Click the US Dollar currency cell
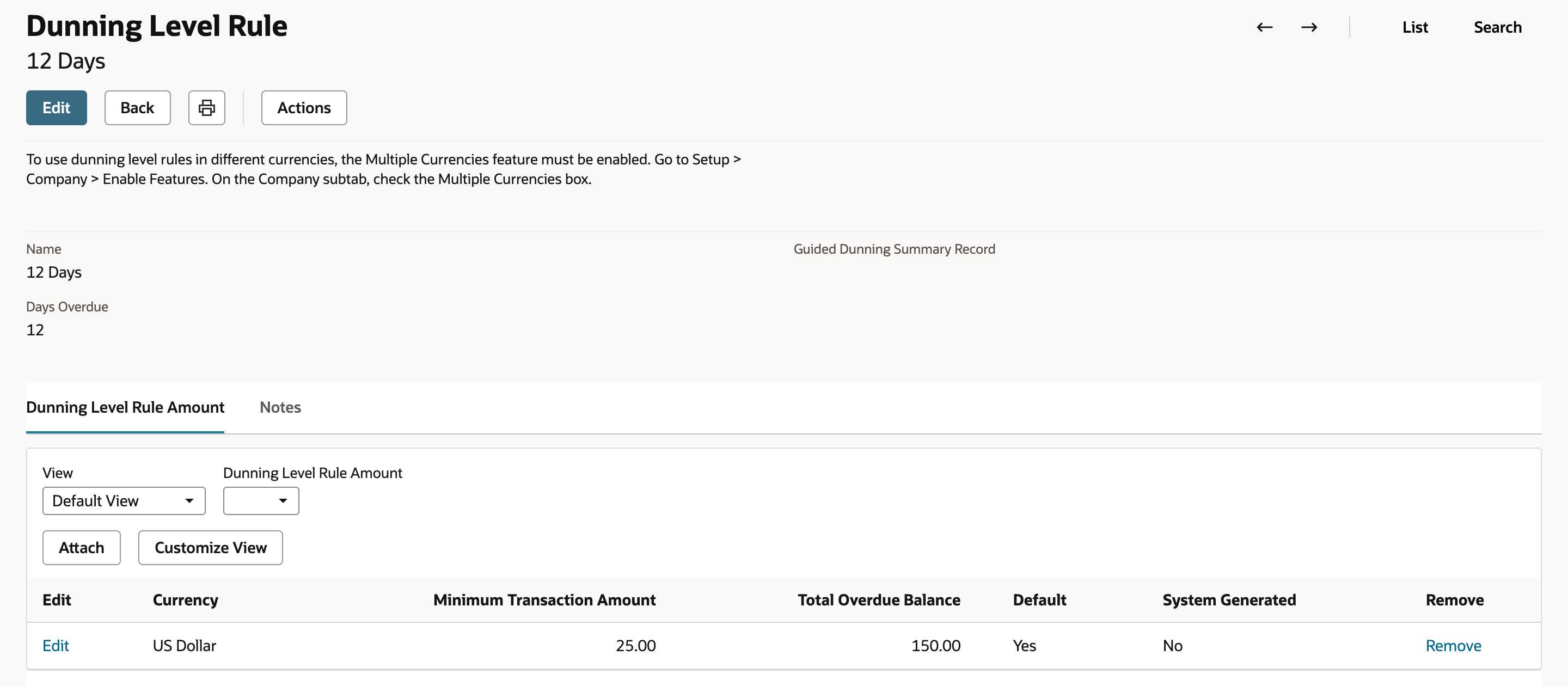This screenshot has width=1568, height=686. pos(185,645)
